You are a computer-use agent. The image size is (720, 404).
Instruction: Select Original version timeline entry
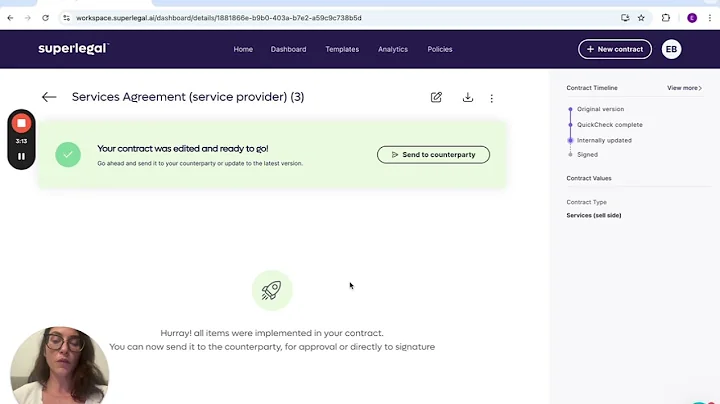coord(600,109)
